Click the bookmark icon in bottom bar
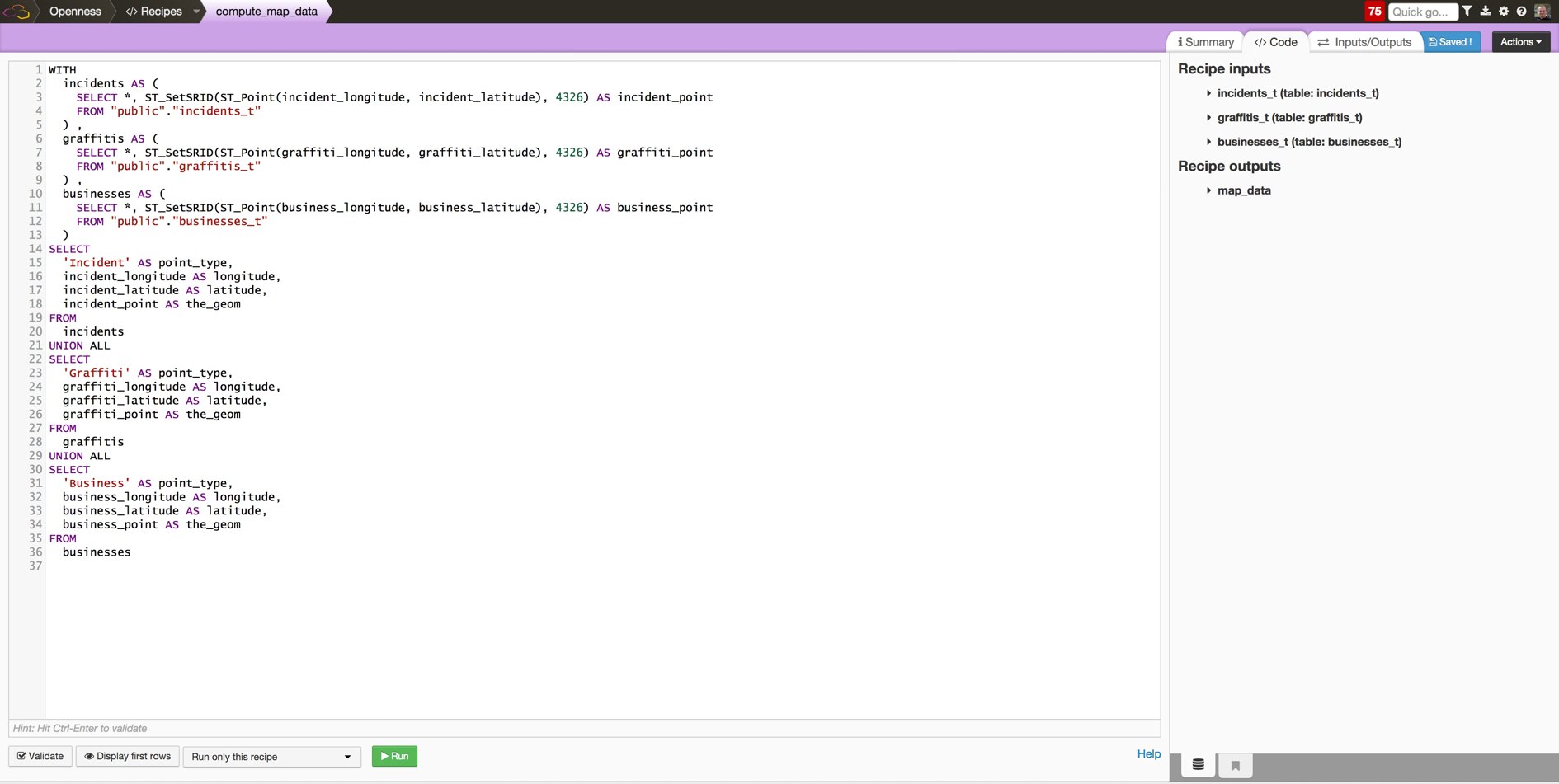This screenshot has width=1559, height=784. 1236,765
